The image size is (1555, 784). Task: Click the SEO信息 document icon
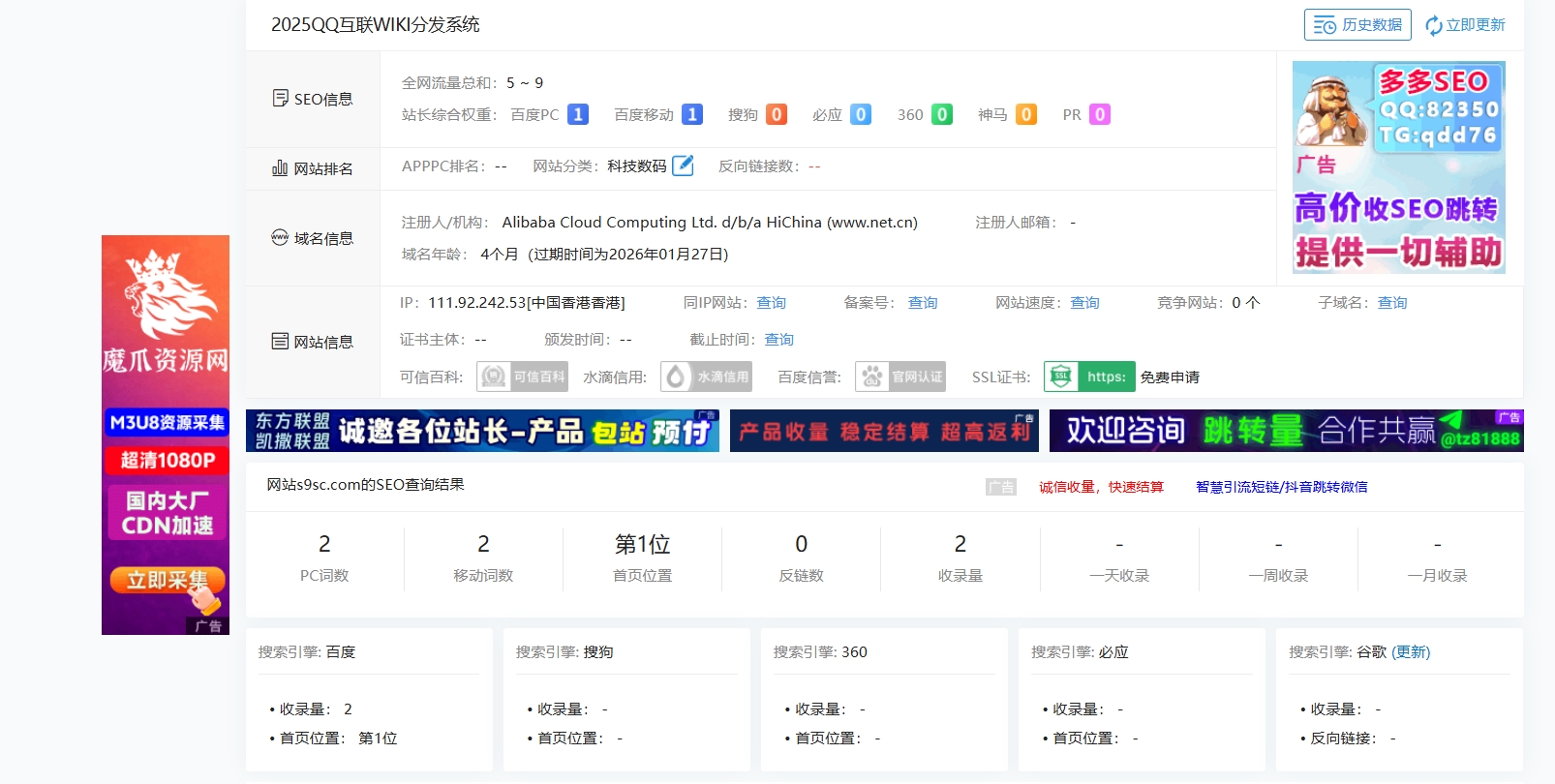click(x=281, y=99)
